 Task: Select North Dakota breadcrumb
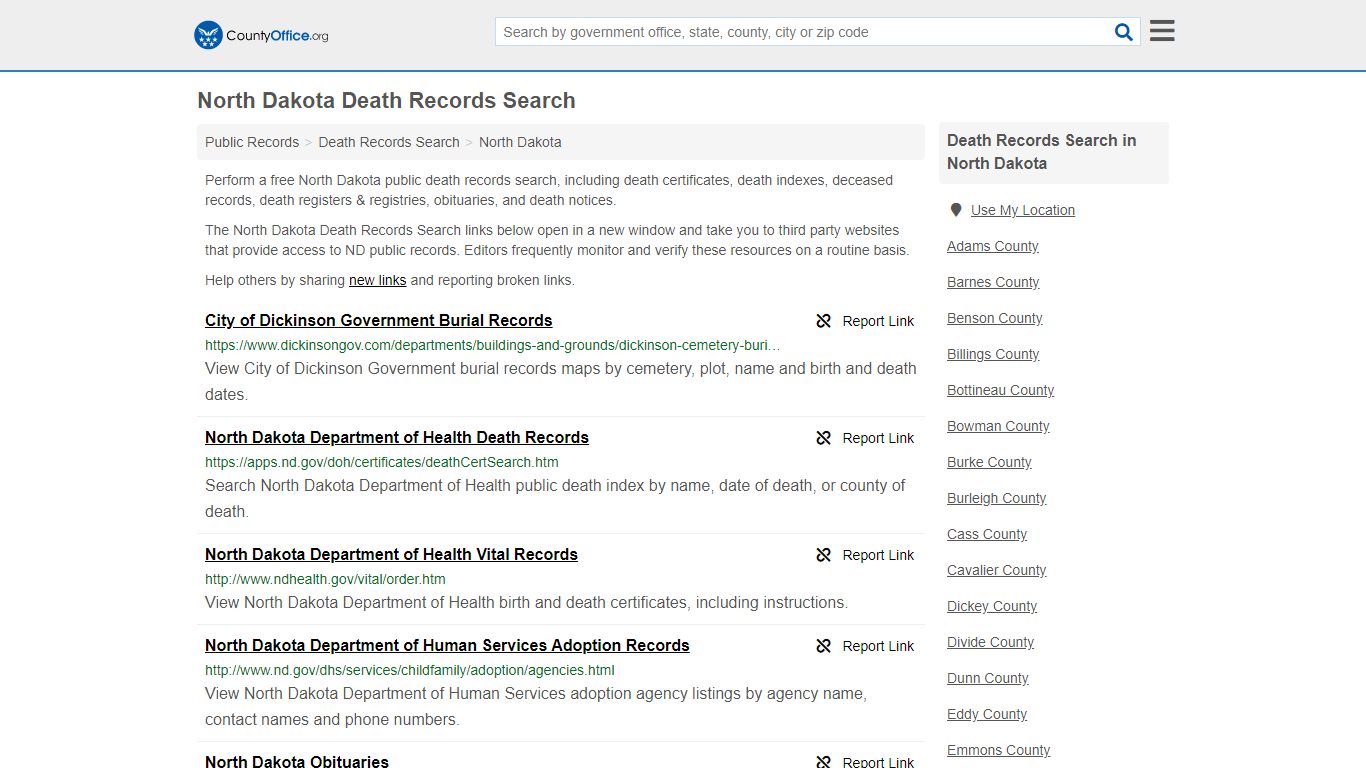[520, 142]
